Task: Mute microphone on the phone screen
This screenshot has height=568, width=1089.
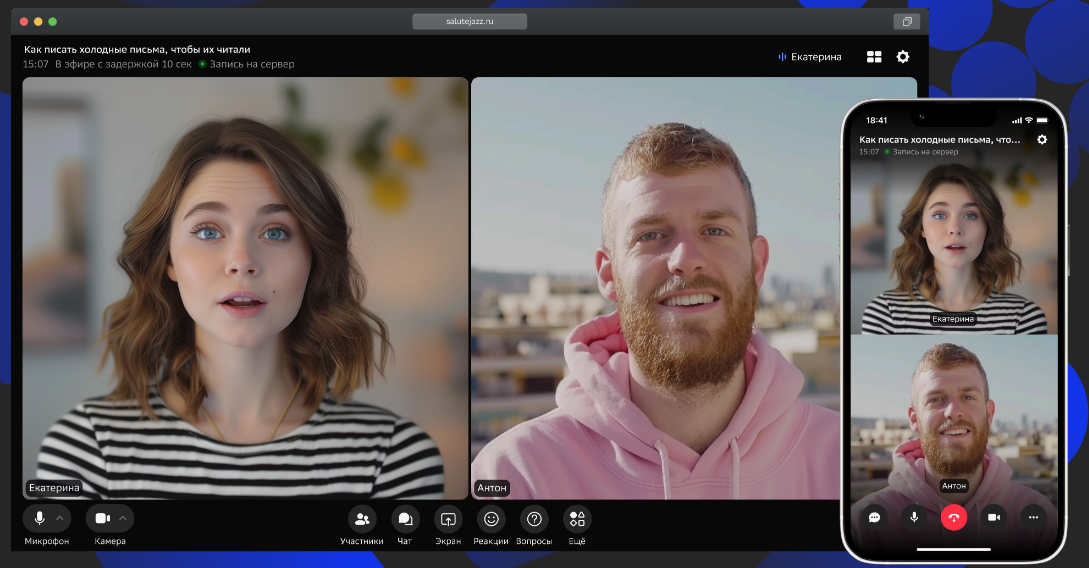Action: coord(914,517)
